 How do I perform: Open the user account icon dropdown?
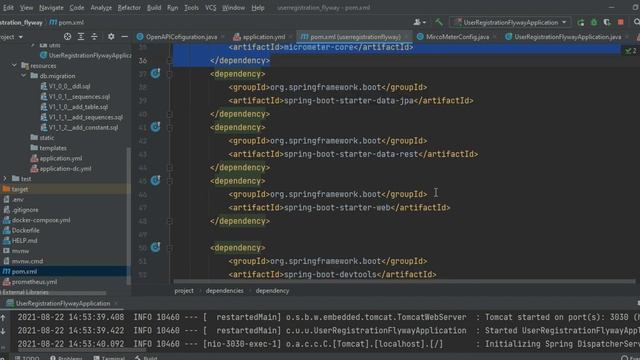(419, 22)
